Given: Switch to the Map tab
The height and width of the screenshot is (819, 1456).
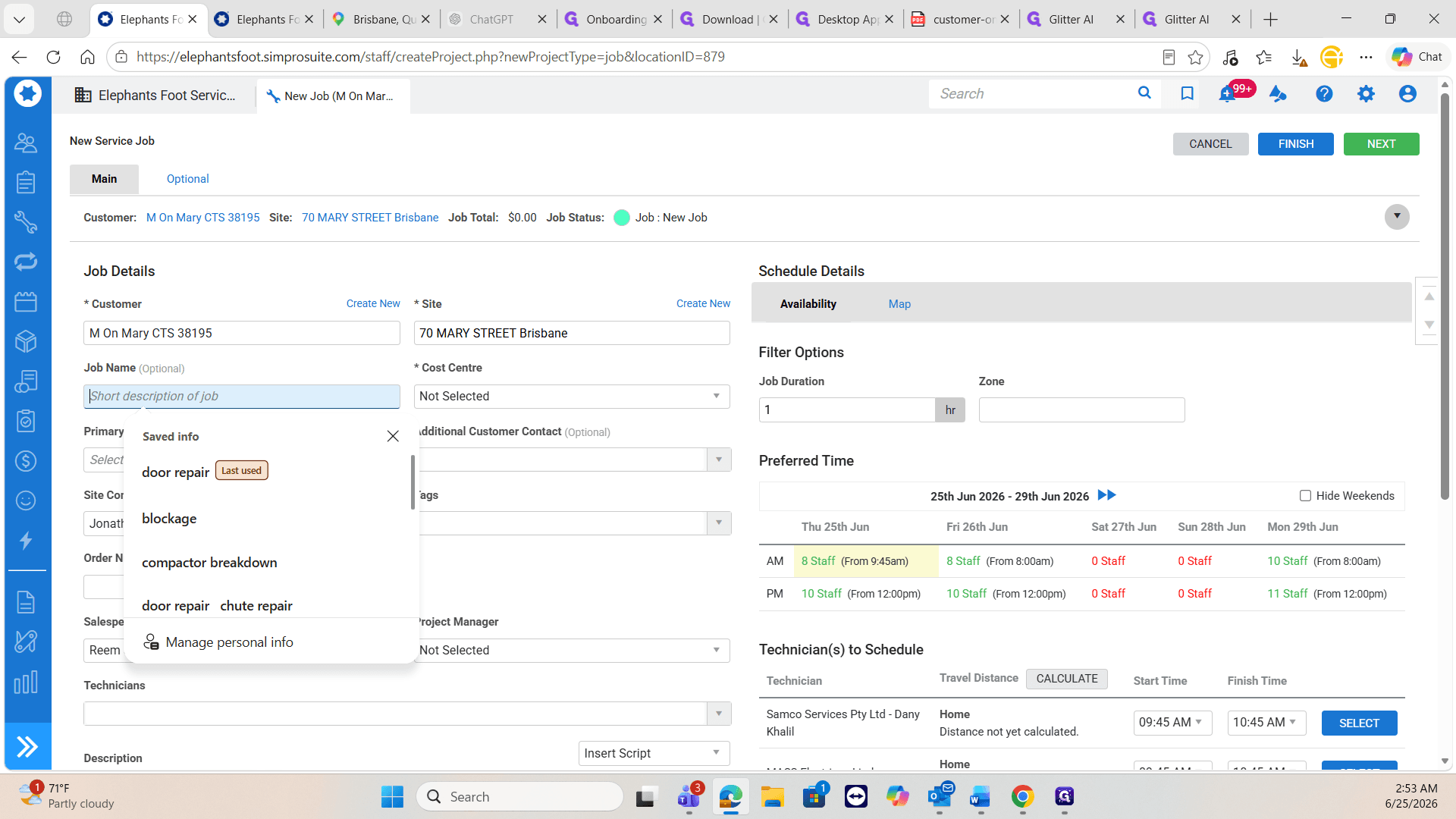Looking at the screenshot, I should coord(899,304).
